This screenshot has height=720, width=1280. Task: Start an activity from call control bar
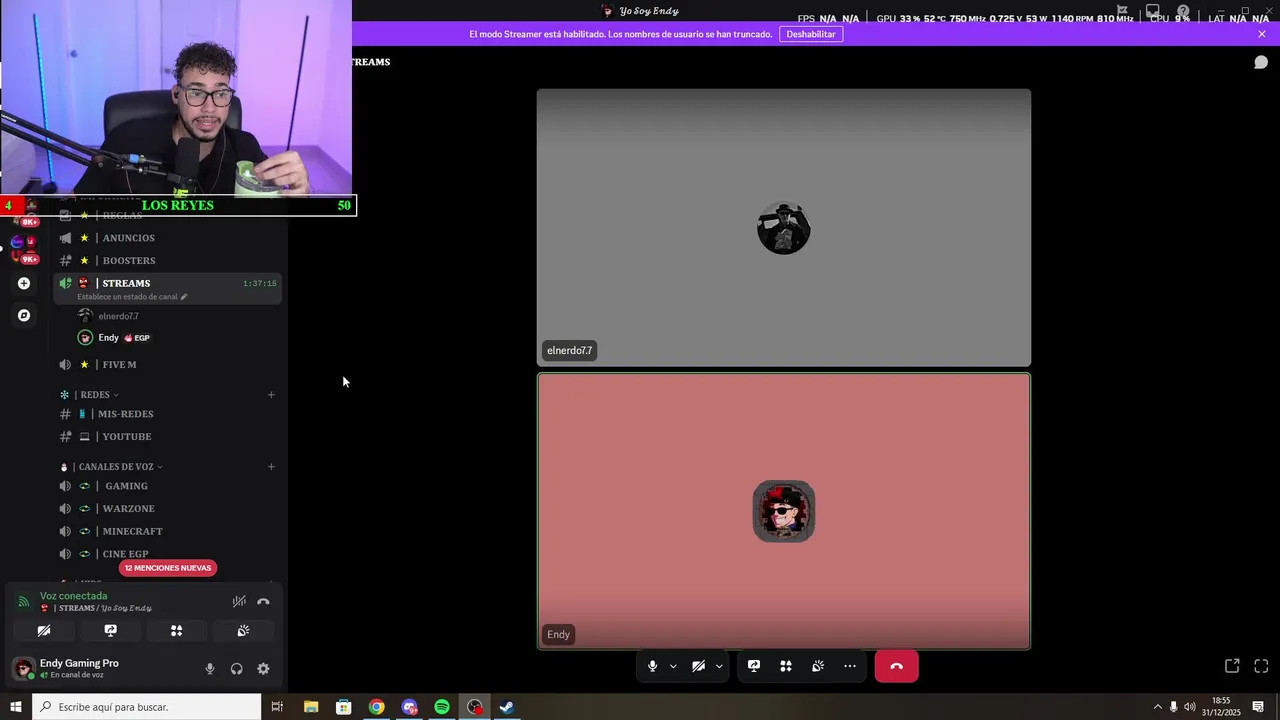tap(786, 666)
